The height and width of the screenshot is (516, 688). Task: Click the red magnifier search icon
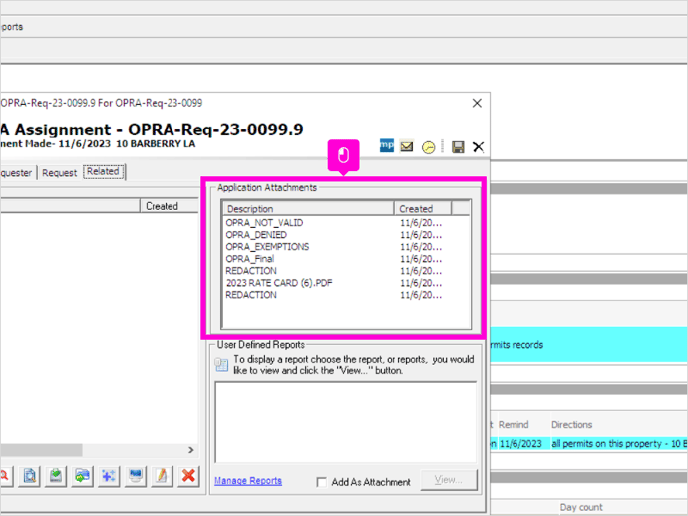coord(5,476)
